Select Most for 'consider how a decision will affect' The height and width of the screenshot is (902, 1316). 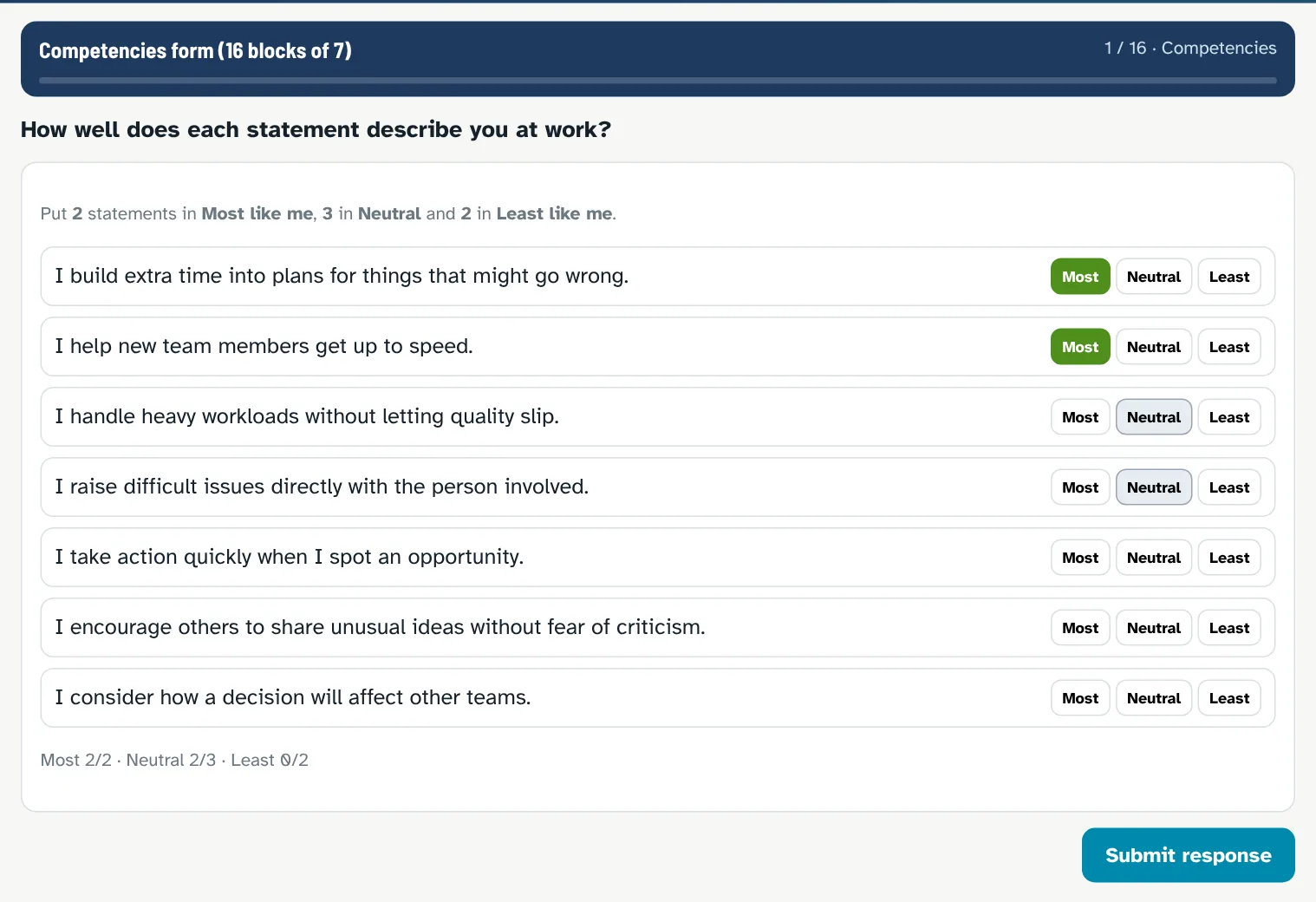point(1080,698)
